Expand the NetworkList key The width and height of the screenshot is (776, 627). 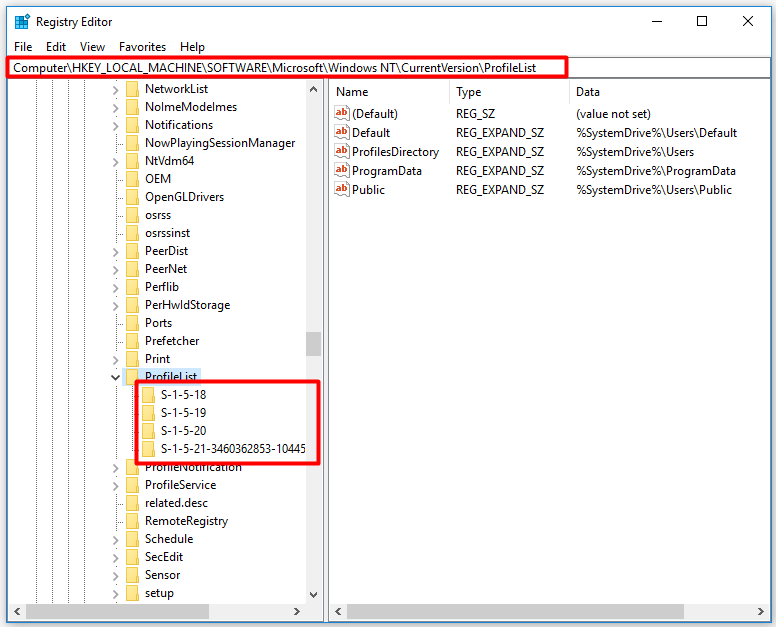coord(115,90)
